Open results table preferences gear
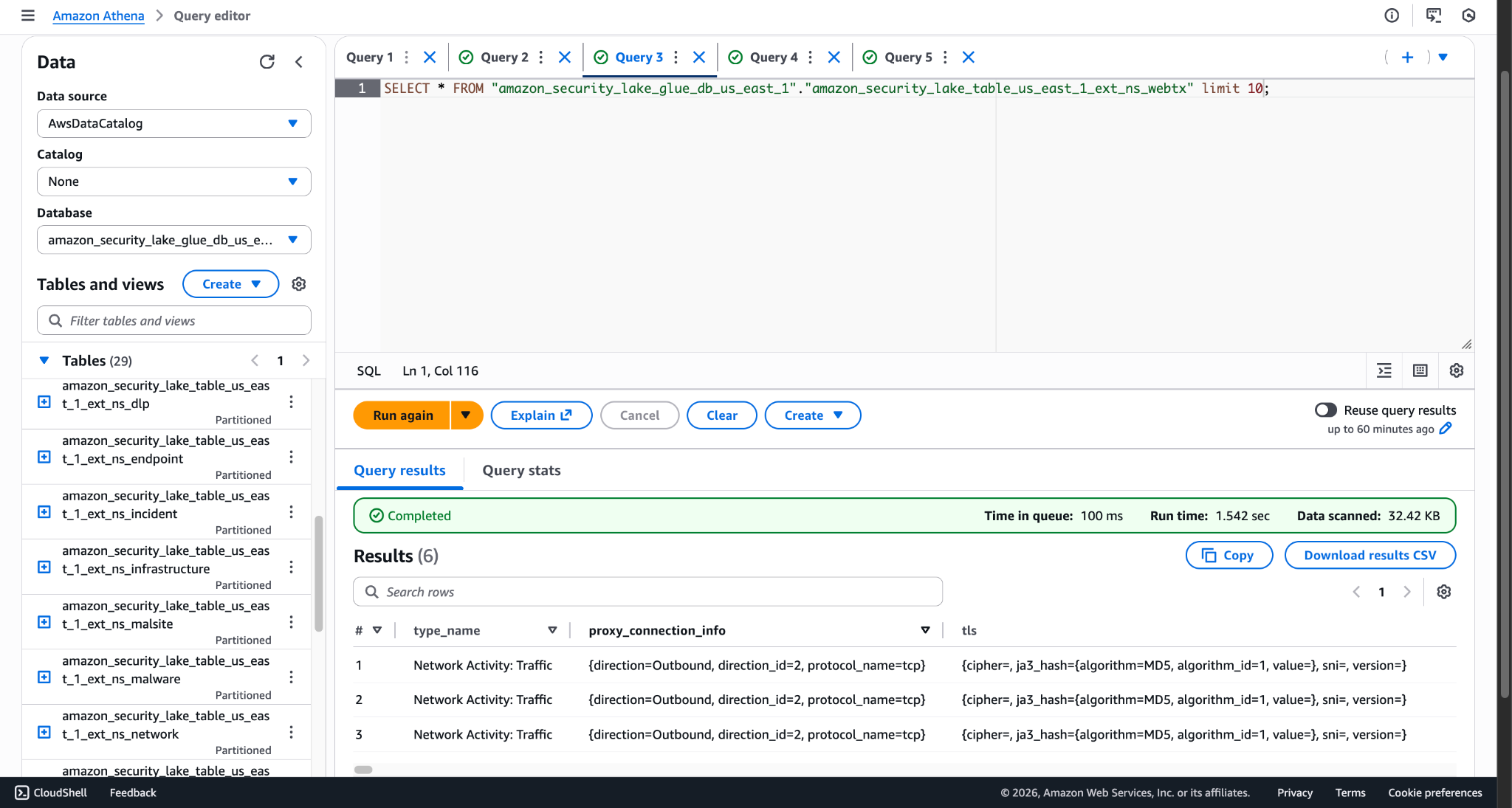 [x=1444, y=592]
